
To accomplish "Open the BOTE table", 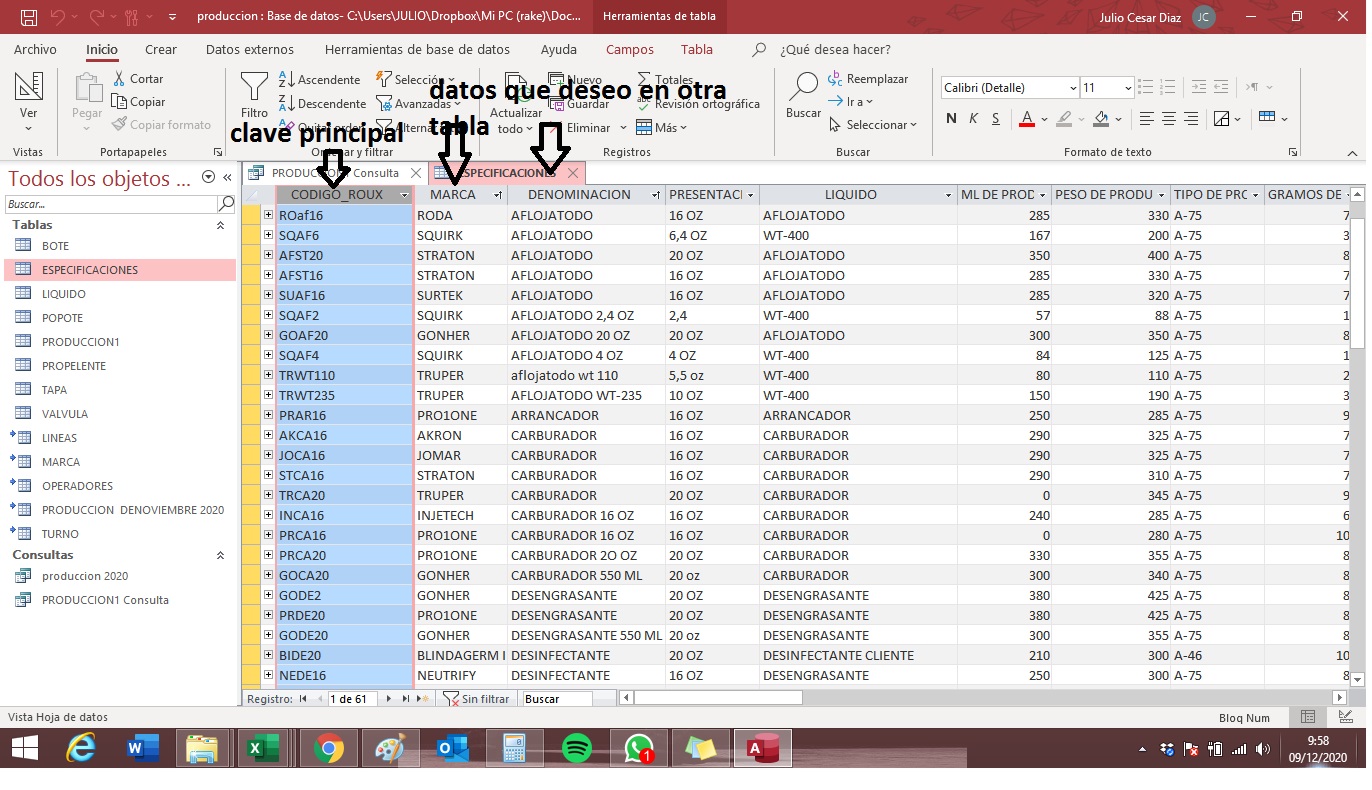I will point(55,246).
